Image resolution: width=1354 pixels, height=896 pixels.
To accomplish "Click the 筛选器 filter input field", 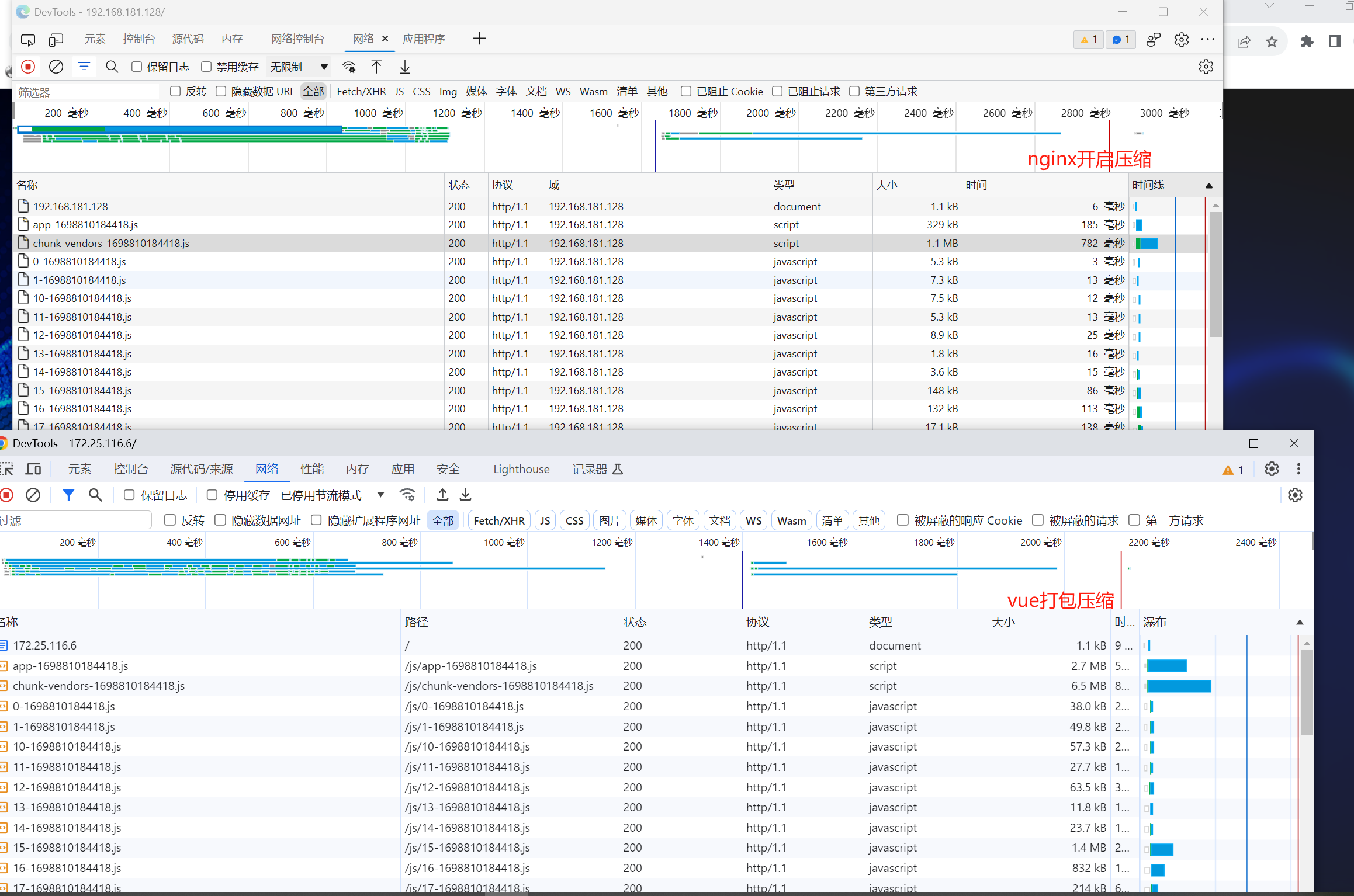I will tap(86, 92).
